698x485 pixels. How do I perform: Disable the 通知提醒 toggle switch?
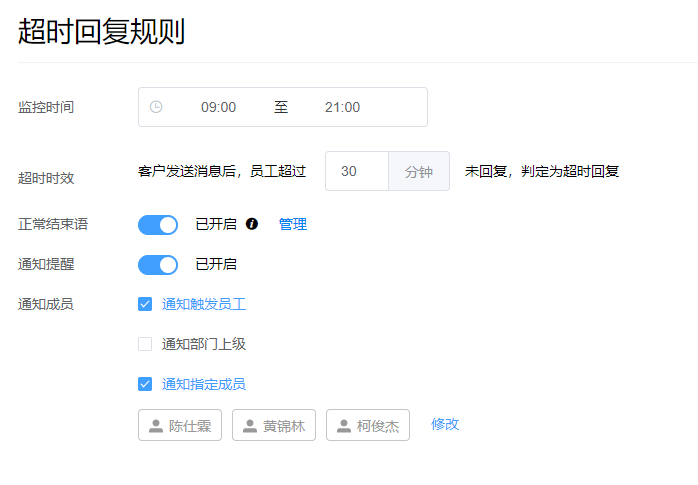(158, 264)
